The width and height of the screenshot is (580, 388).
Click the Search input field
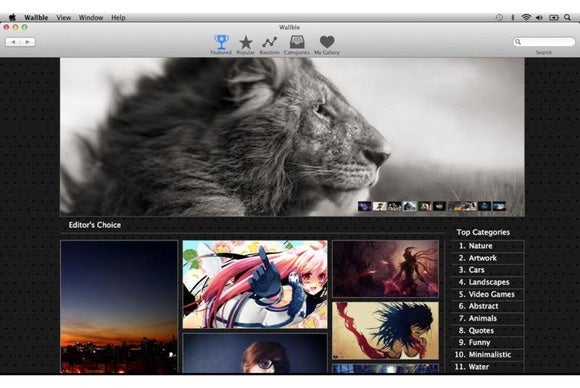tap(544, 42)
